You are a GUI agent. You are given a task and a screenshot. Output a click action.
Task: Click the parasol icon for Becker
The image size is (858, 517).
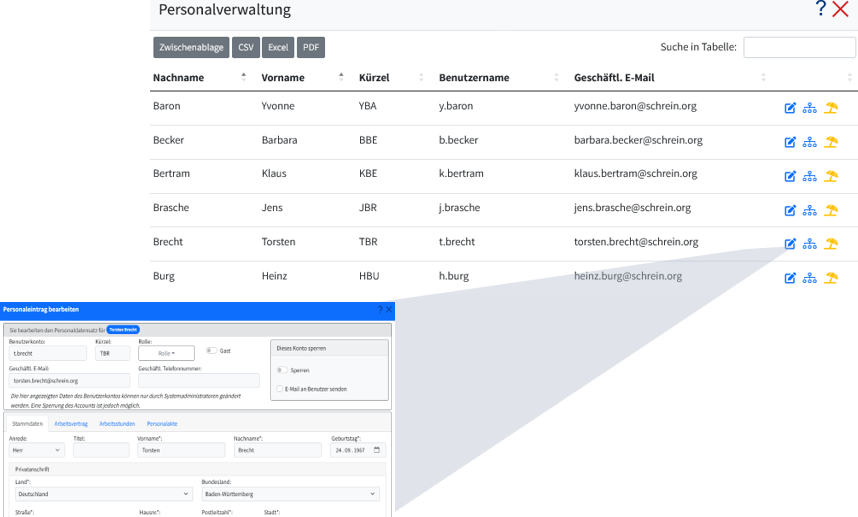[831, 142]
